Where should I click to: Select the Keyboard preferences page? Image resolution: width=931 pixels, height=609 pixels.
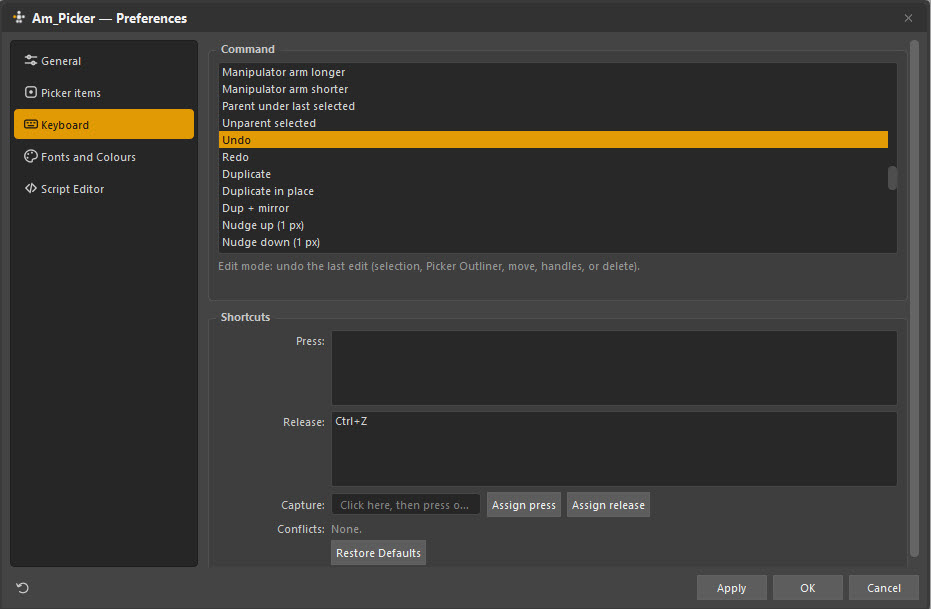[x=104, y=124]
